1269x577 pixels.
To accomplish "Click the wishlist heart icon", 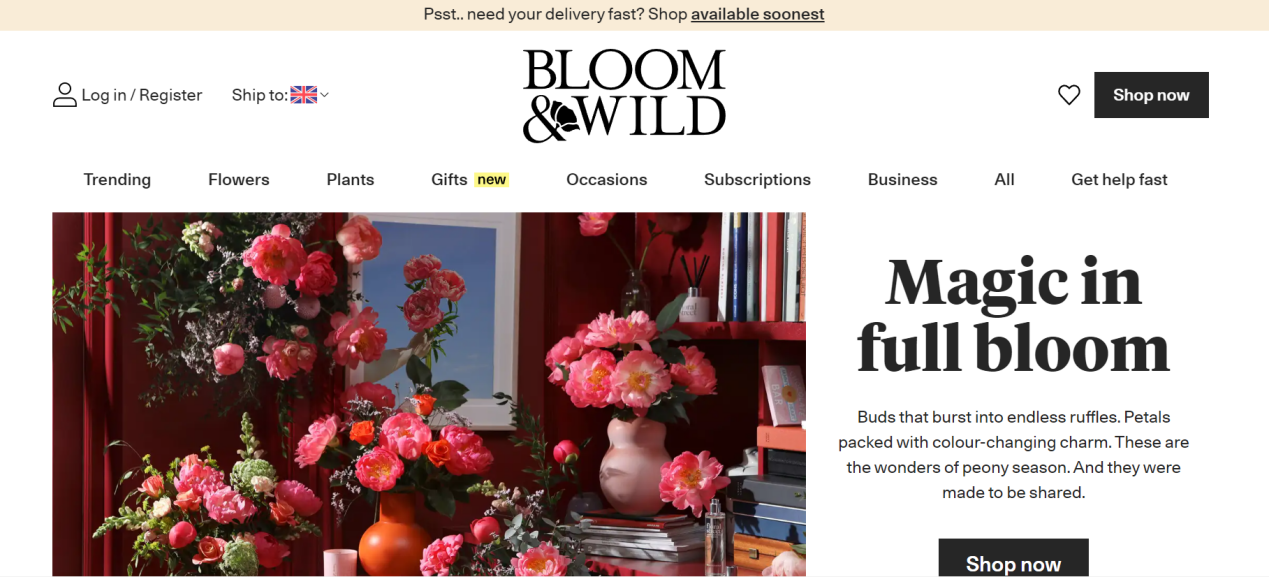I will pyautogui.click(x=1069, y=95).
